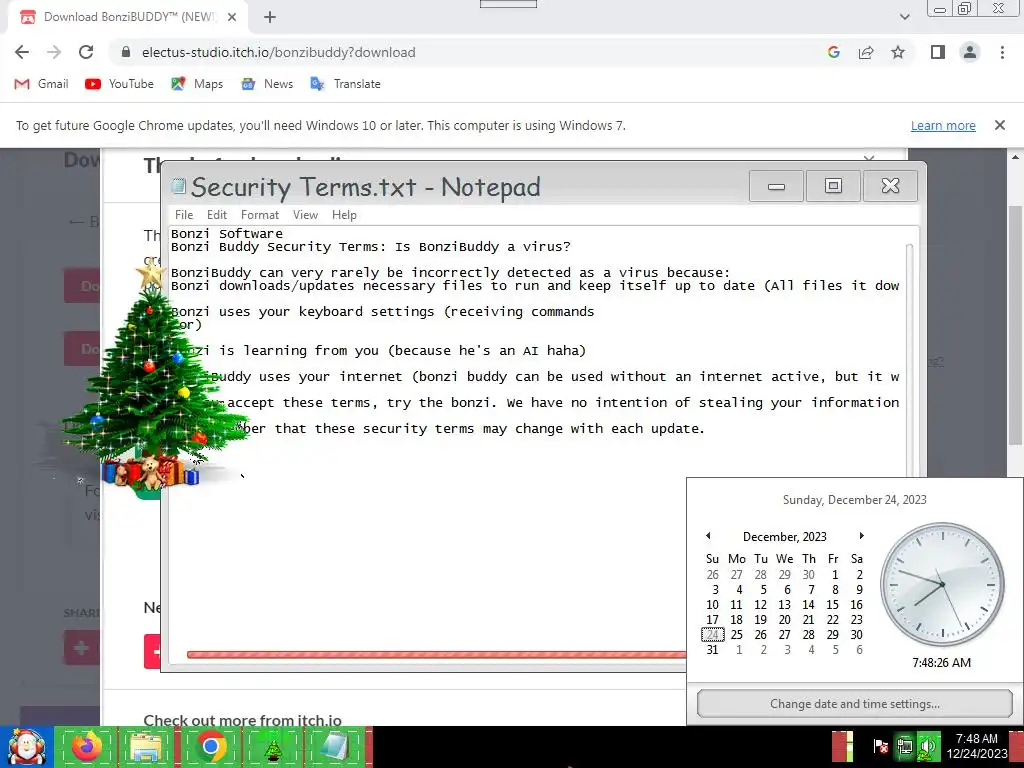Viewport: 1024px width, 768px height.
Task: Reload the BonziBuddy download page
Action: point(86,52)
